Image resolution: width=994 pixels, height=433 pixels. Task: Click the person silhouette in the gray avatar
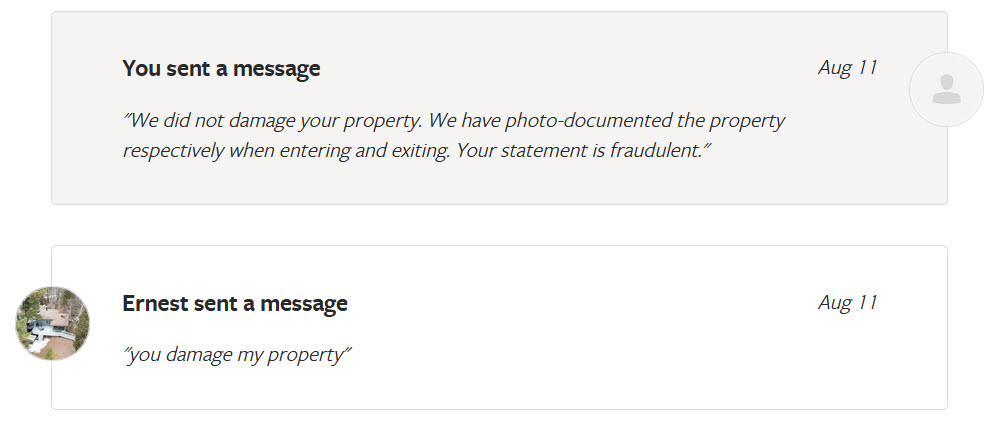pos(946,91)
